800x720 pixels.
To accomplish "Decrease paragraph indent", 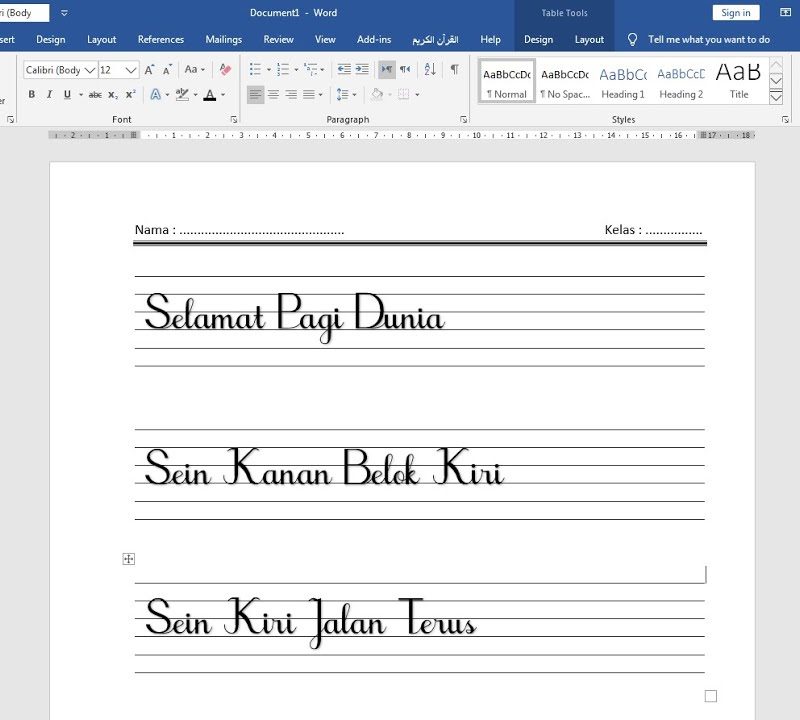I will (344, 69).
